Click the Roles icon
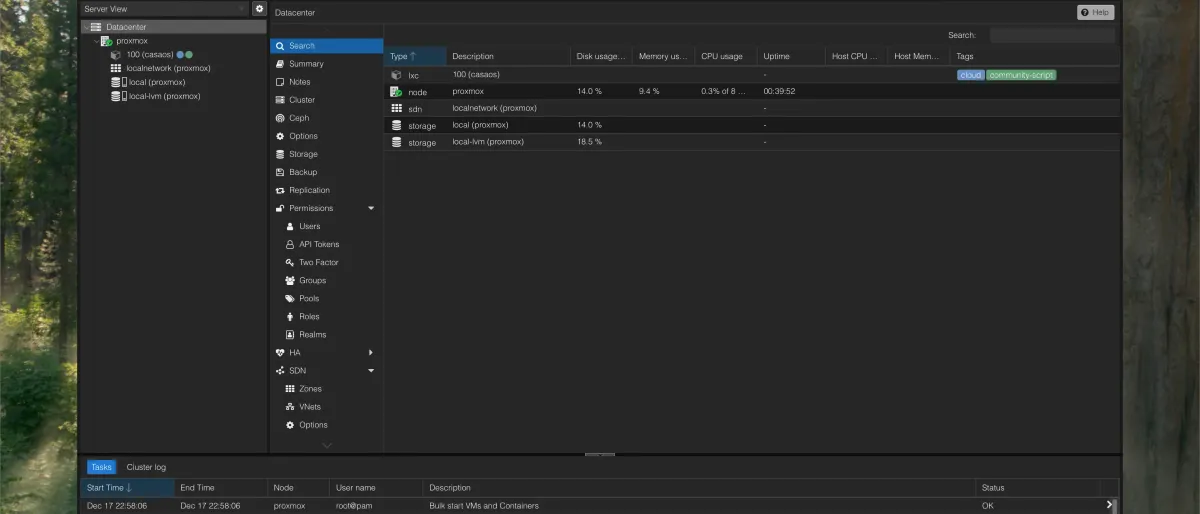Image resolution: width=1200 pixels, height=514 pixels. click(x=290, y=316)
